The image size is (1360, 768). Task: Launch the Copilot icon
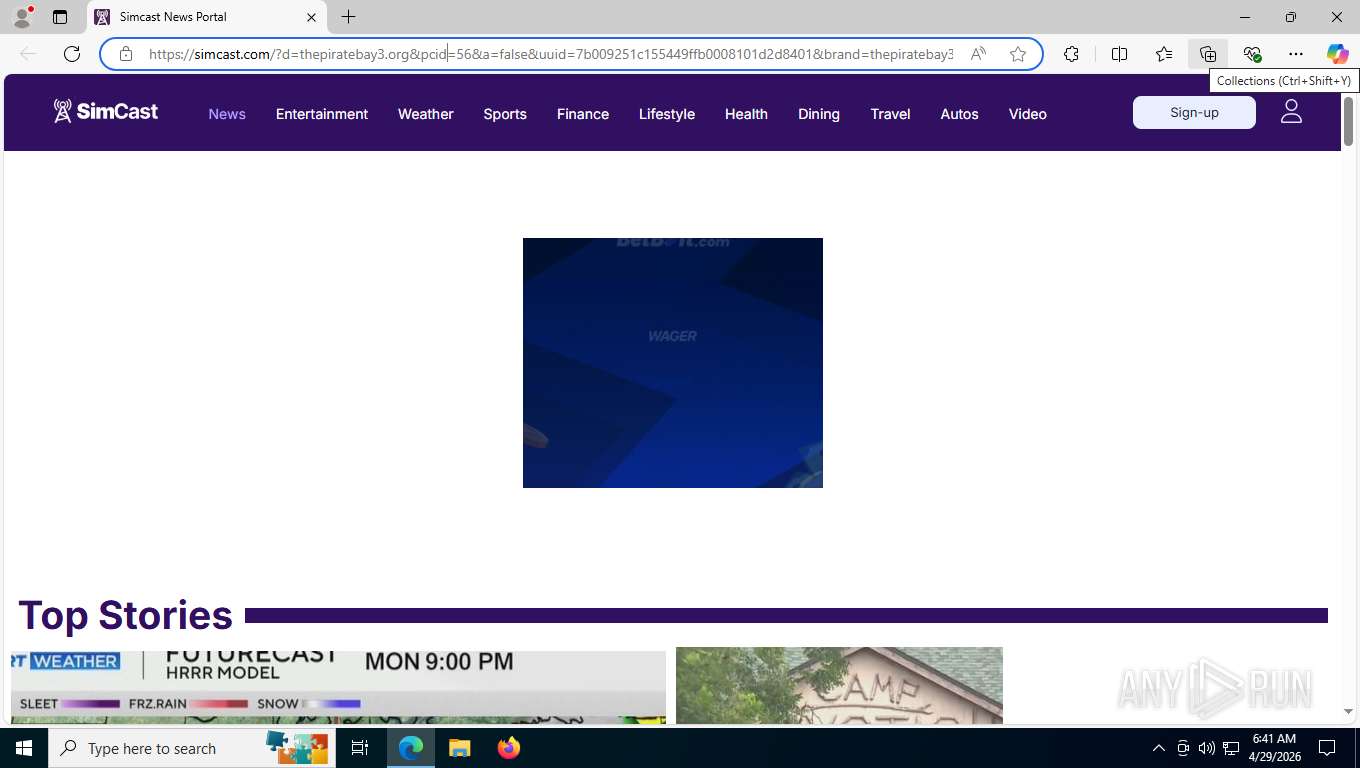1337,54
